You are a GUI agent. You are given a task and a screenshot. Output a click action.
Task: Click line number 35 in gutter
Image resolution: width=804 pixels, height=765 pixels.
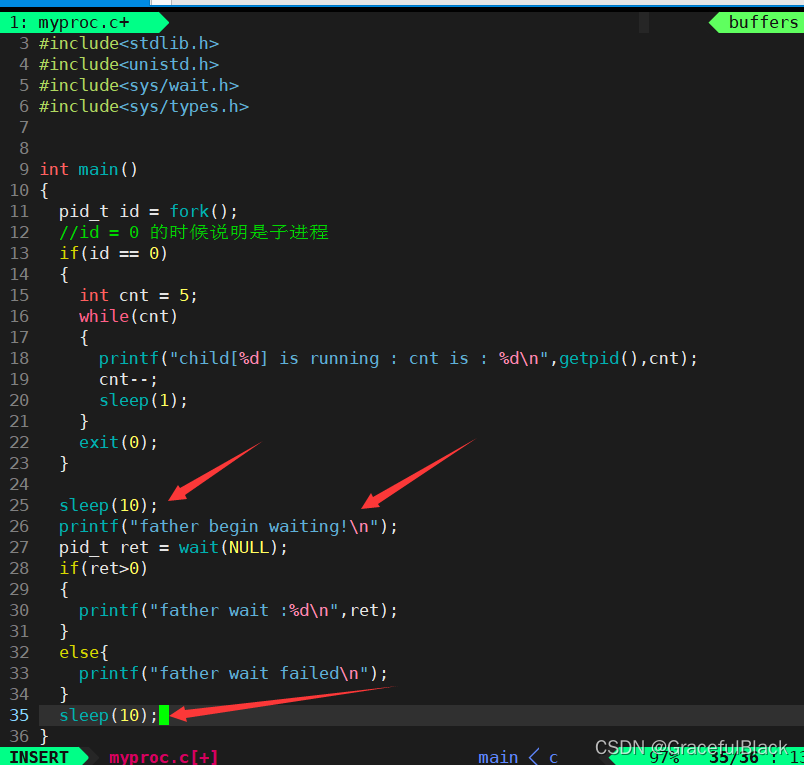(x=19, y=715)
